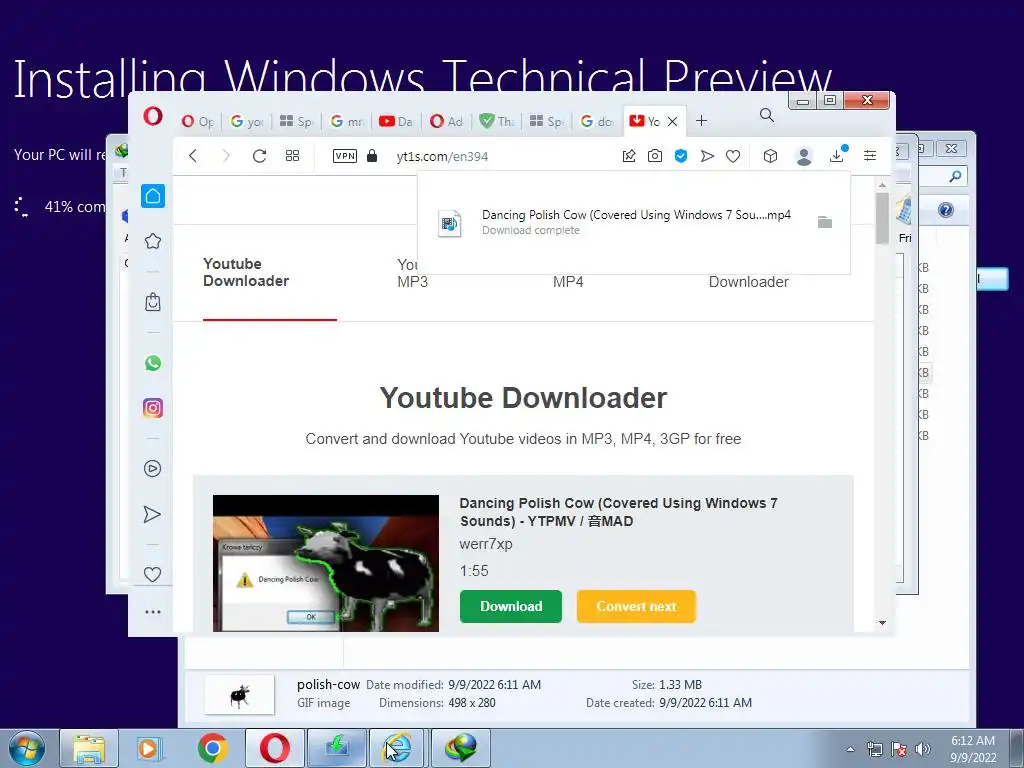Image resolution: width=1024 pixels, height=768 pixels.
Task: Click the channel name werr7xp
Action: 486,544
